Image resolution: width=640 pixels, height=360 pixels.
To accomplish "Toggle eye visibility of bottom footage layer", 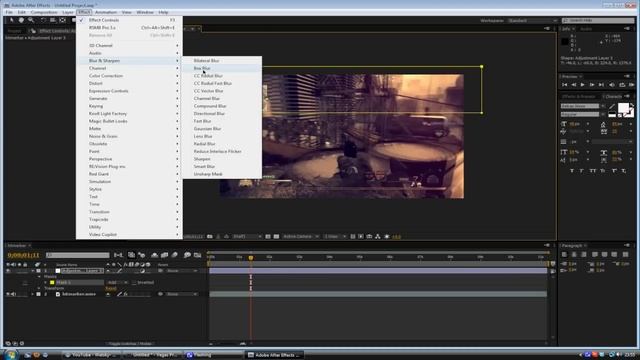I will tap(8, 294).
